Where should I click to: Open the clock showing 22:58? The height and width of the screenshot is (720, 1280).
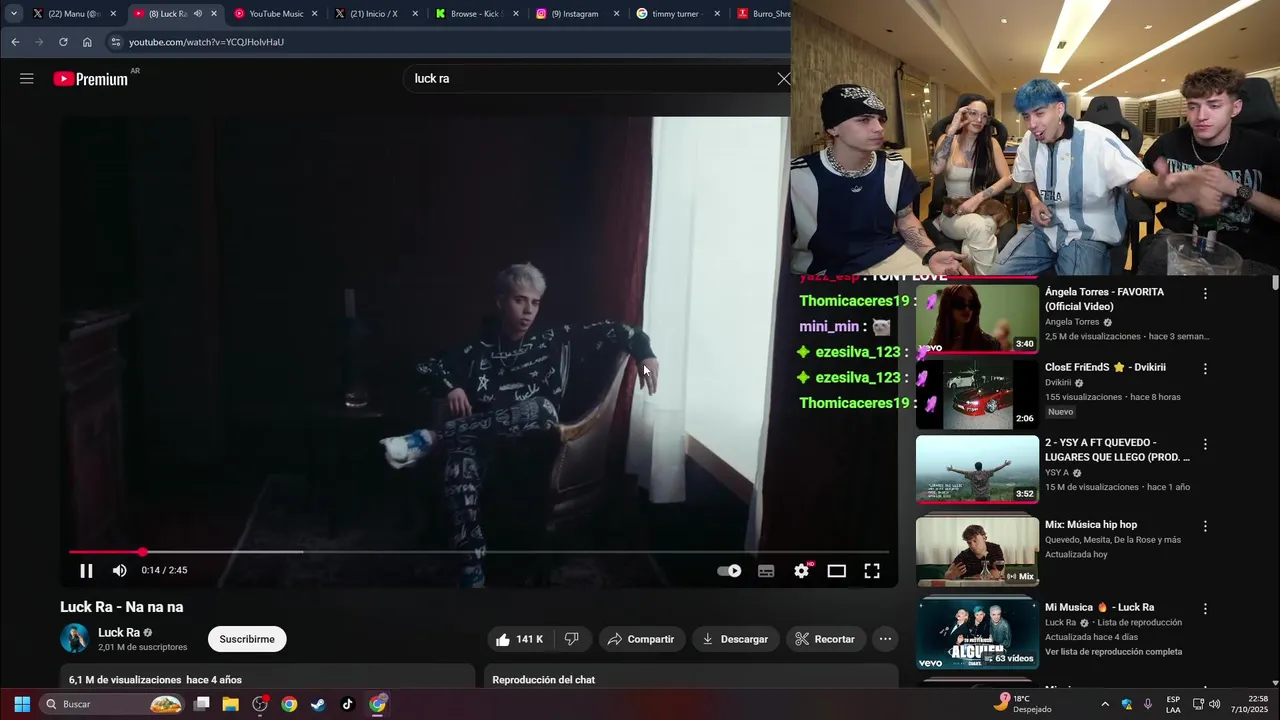[1249, 704]
